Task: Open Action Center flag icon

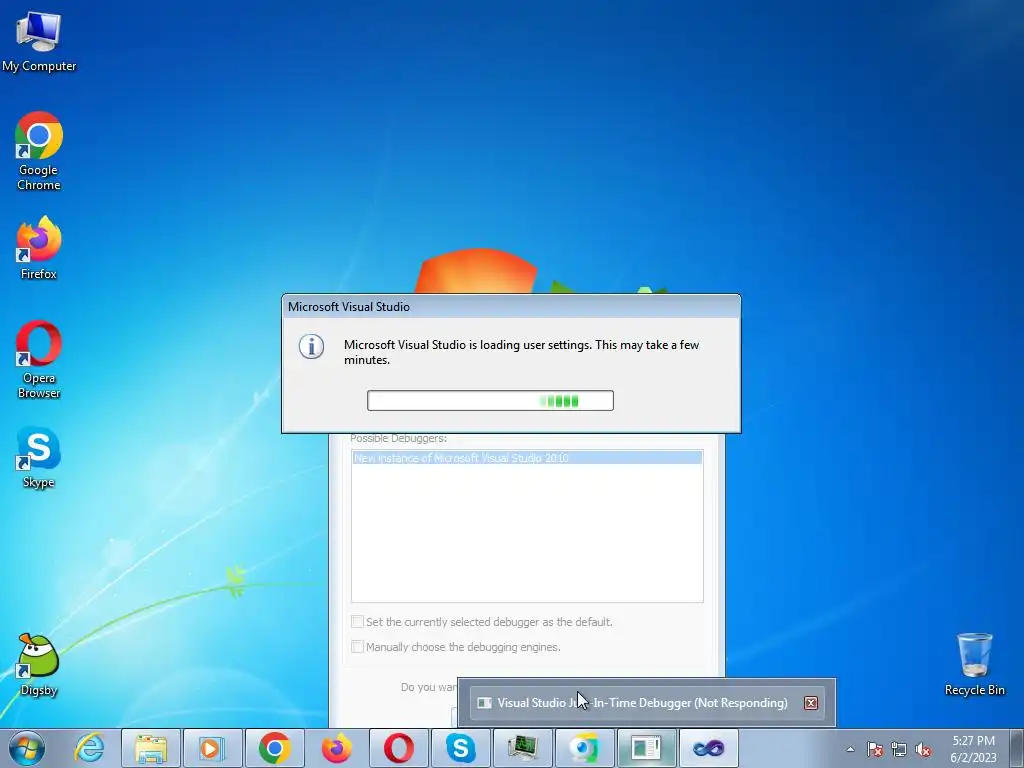Action: click(x=875, y=750)
